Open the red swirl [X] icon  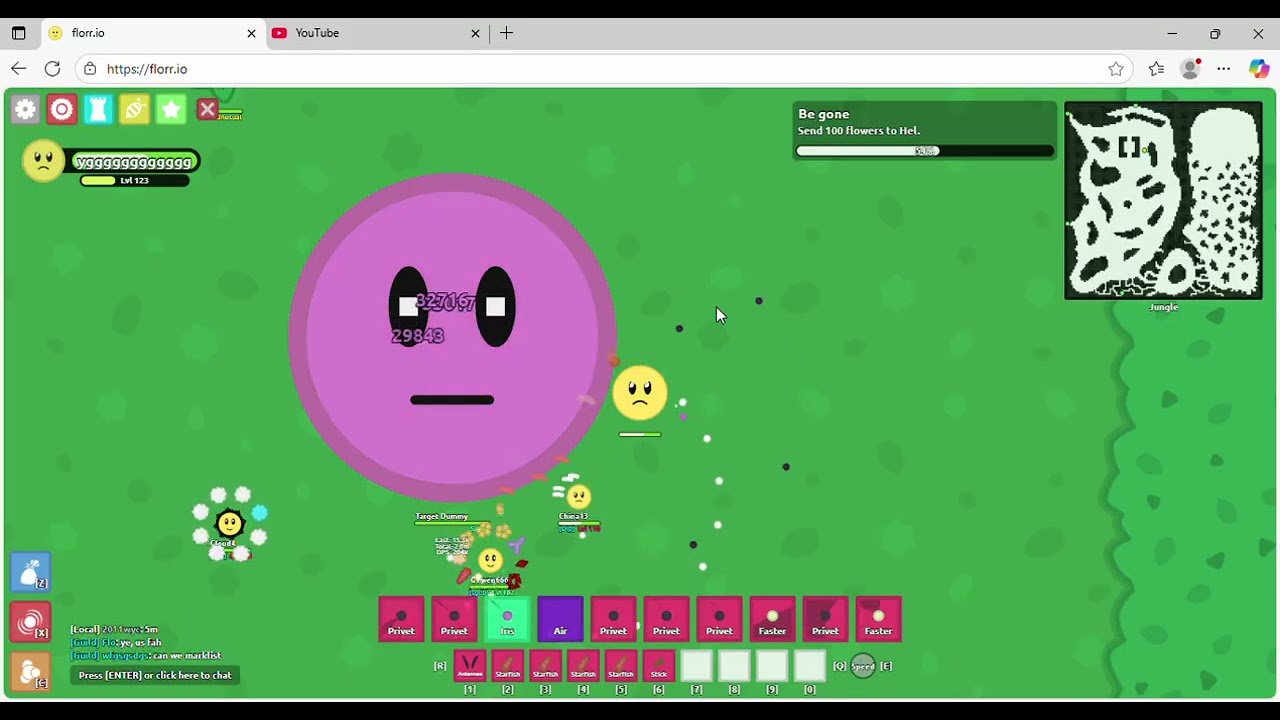(x=30, y=621)
